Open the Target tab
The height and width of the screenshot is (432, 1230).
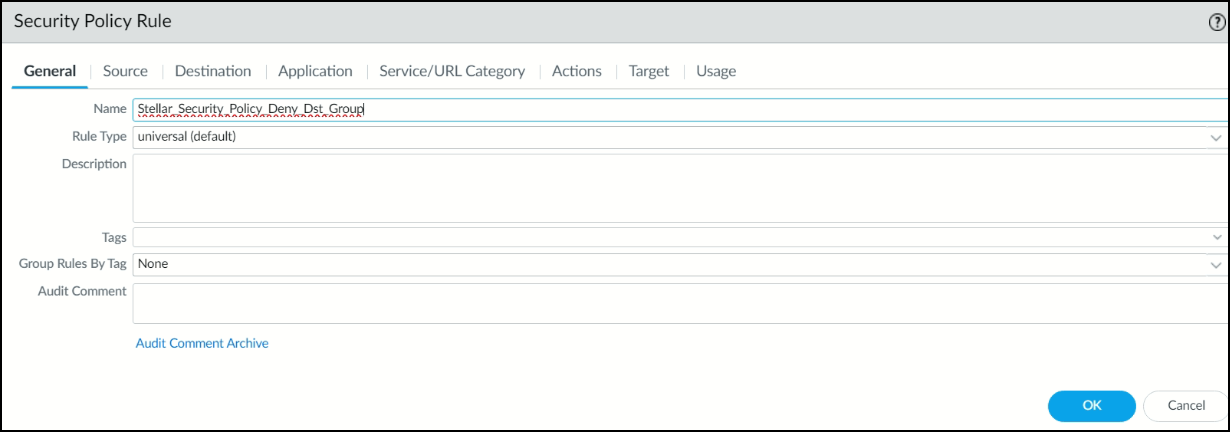[649, 71]
